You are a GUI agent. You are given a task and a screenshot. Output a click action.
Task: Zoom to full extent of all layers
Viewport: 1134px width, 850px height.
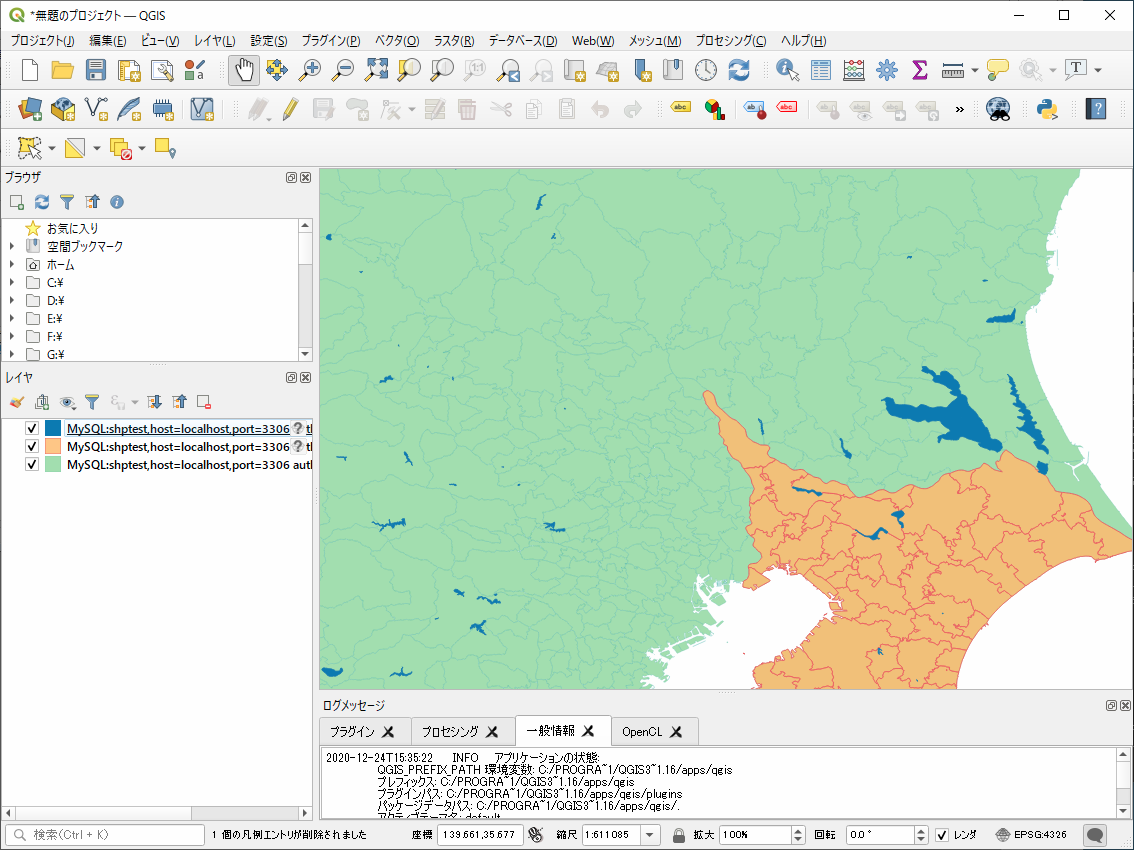(376, 70)
